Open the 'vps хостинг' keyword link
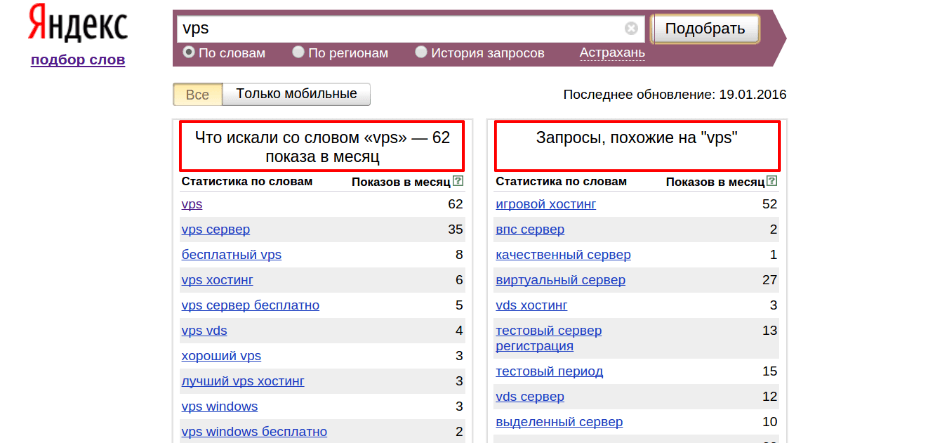941x444 pixels. click(x=217, y=280)
